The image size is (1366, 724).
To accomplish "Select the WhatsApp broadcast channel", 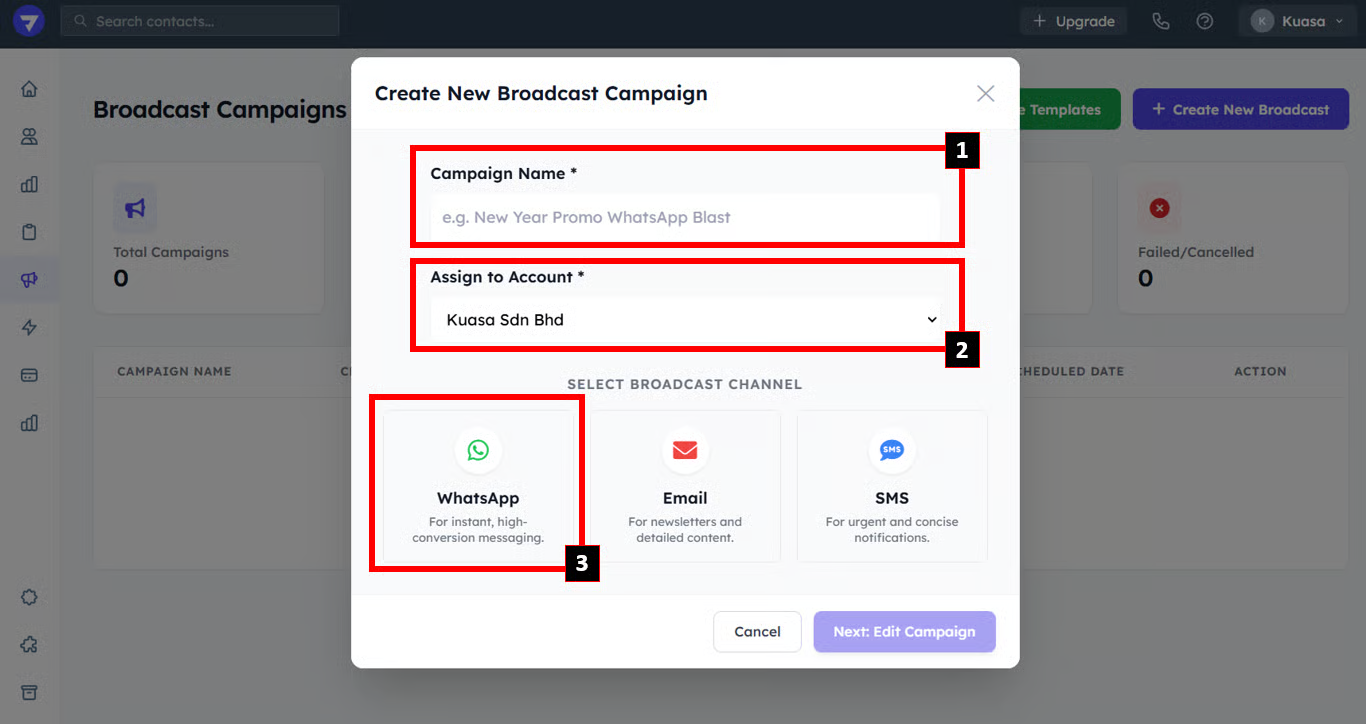I will (478, 486).
